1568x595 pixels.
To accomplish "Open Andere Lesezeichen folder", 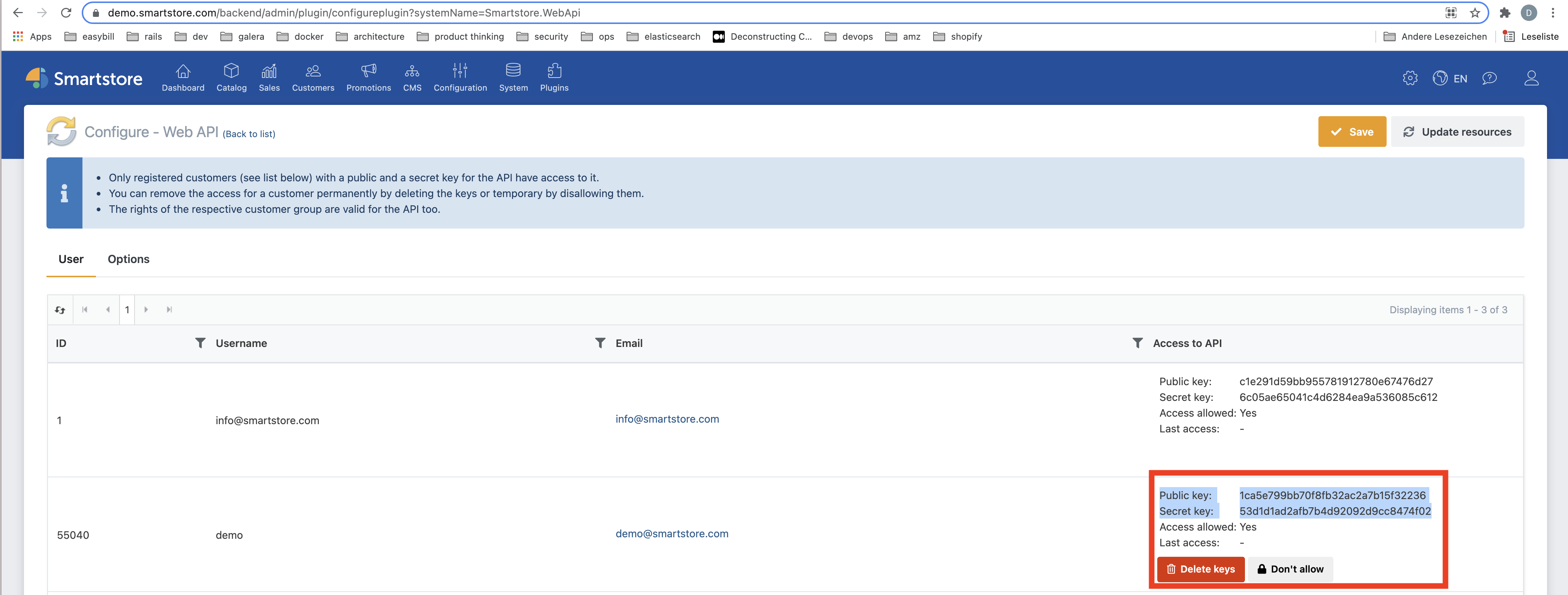I will [x=1435, y=36].
